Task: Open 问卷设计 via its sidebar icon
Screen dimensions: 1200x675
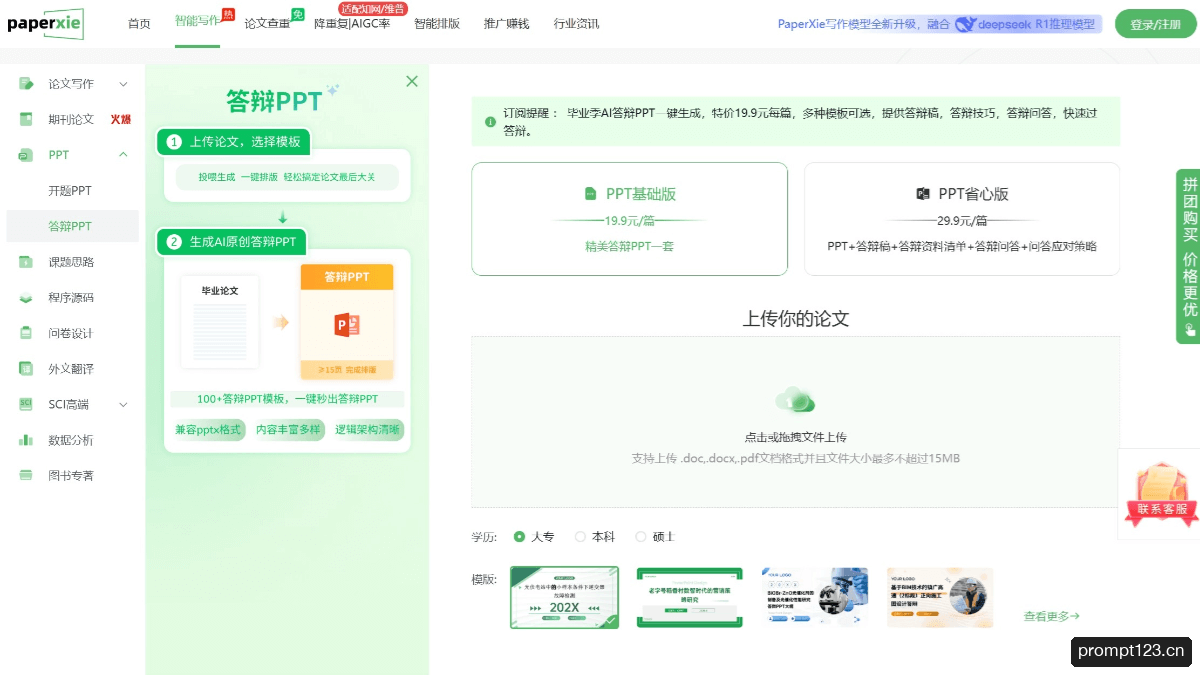Action: (x=26, y=333)
